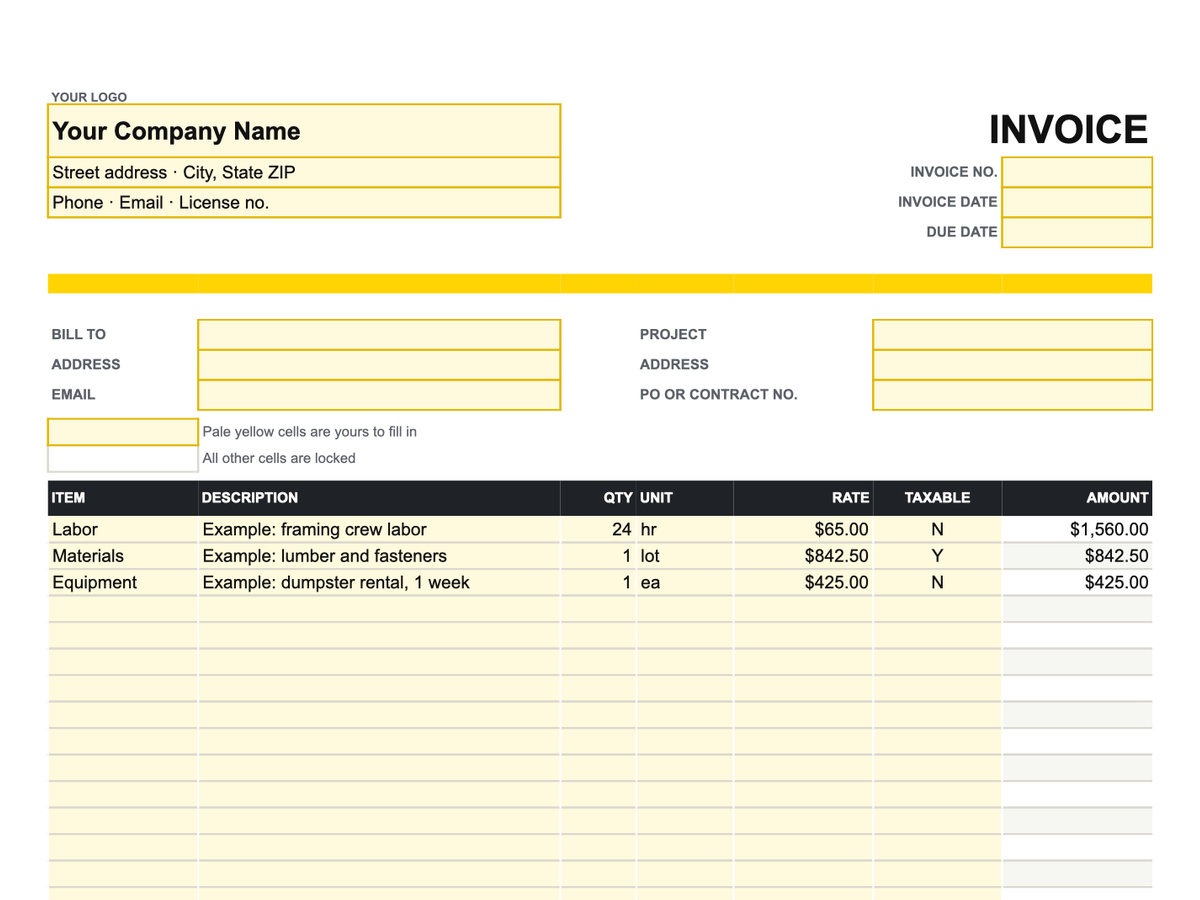This screenshot has height=900, width=1200.
Task: Click the quantity 24 cell
Action: (x=598, y=530)
